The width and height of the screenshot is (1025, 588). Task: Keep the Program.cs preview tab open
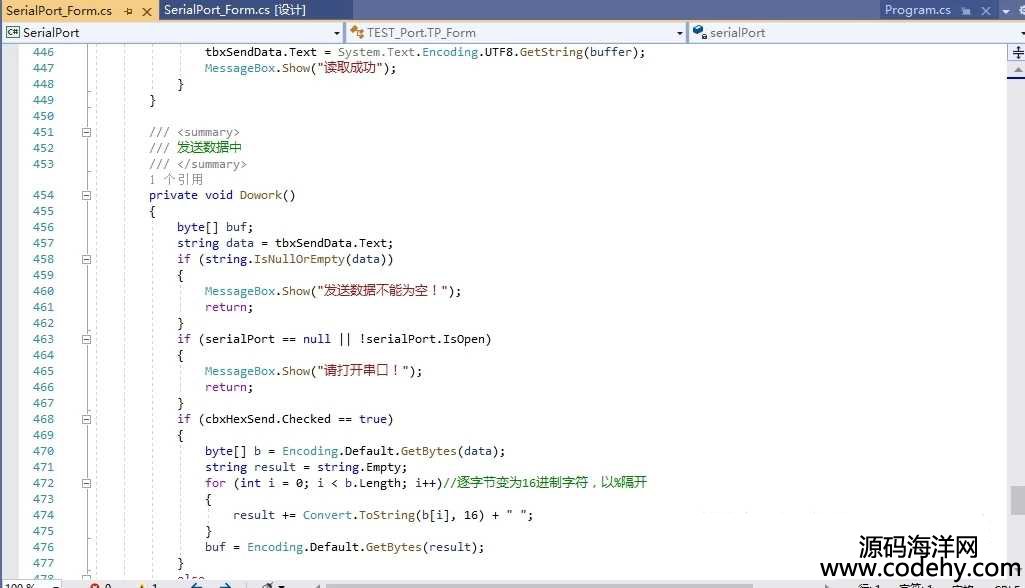[966, 10]
